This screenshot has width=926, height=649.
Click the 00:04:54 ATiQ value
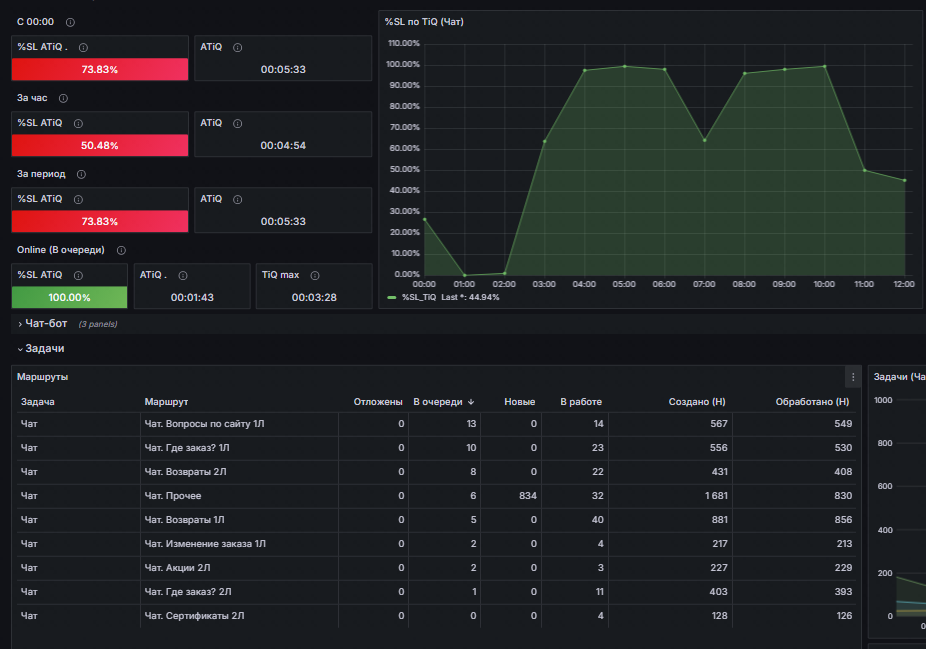pos(283,145)
